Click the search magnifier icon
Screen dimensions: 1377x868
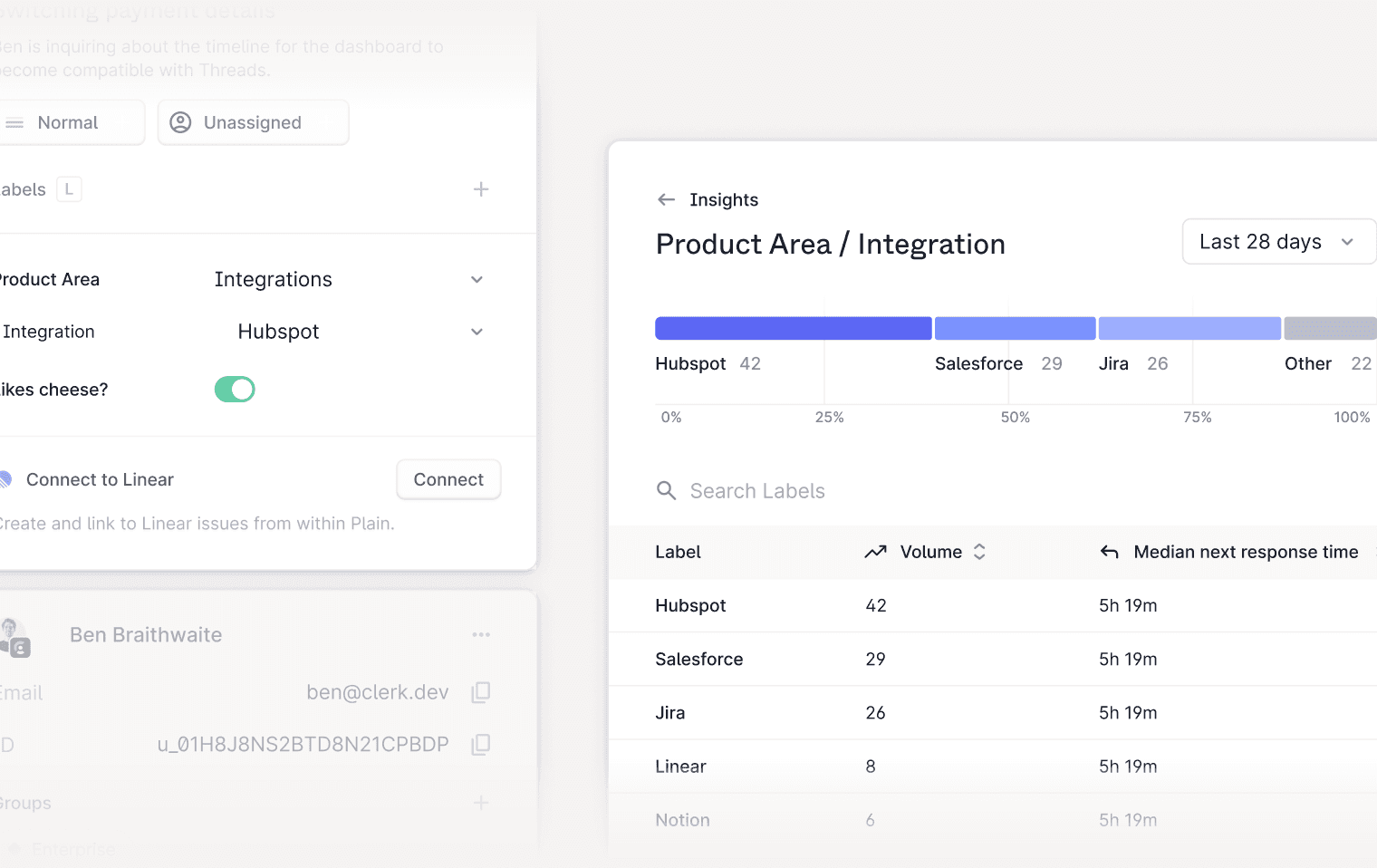(666, 491)
